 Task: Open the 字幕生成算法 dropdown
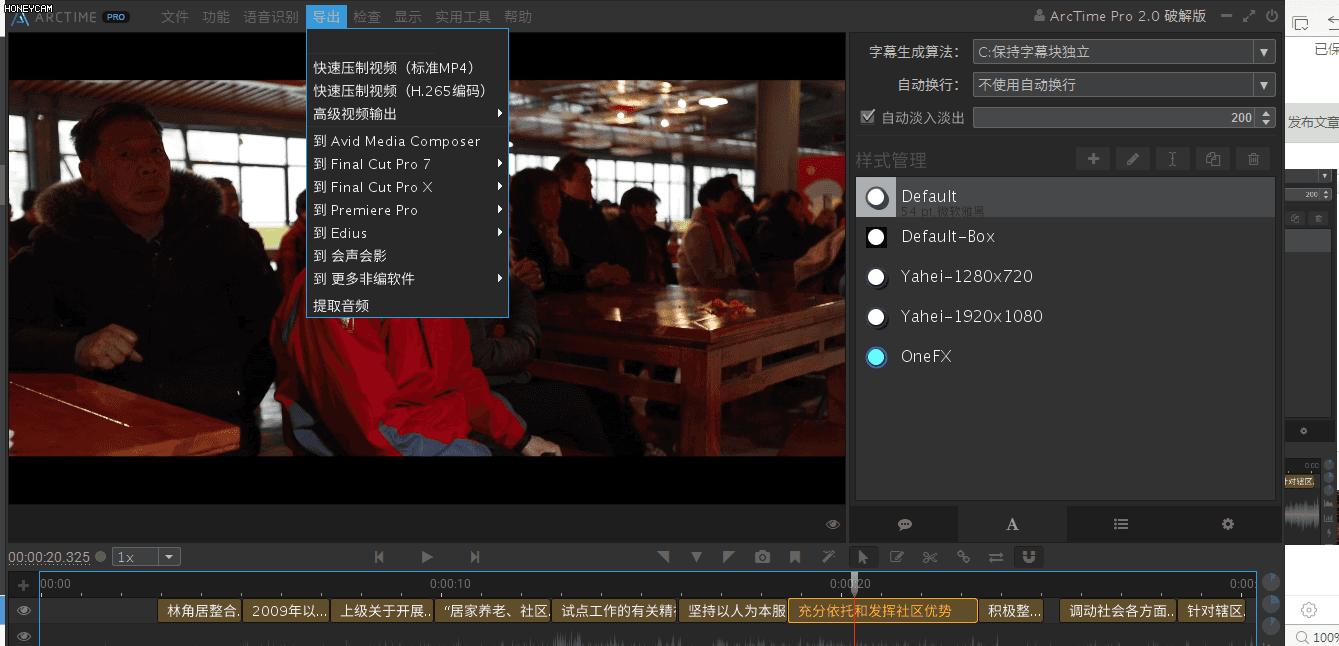point(1264,51)
